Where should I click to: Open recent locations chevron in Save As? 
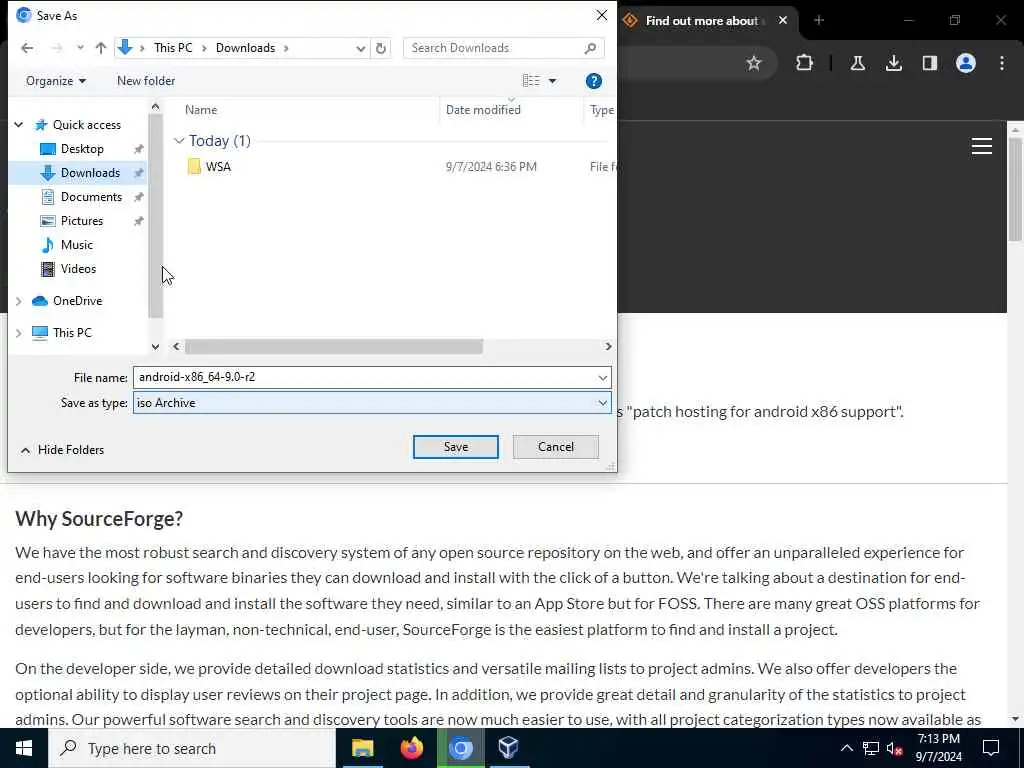80,48
